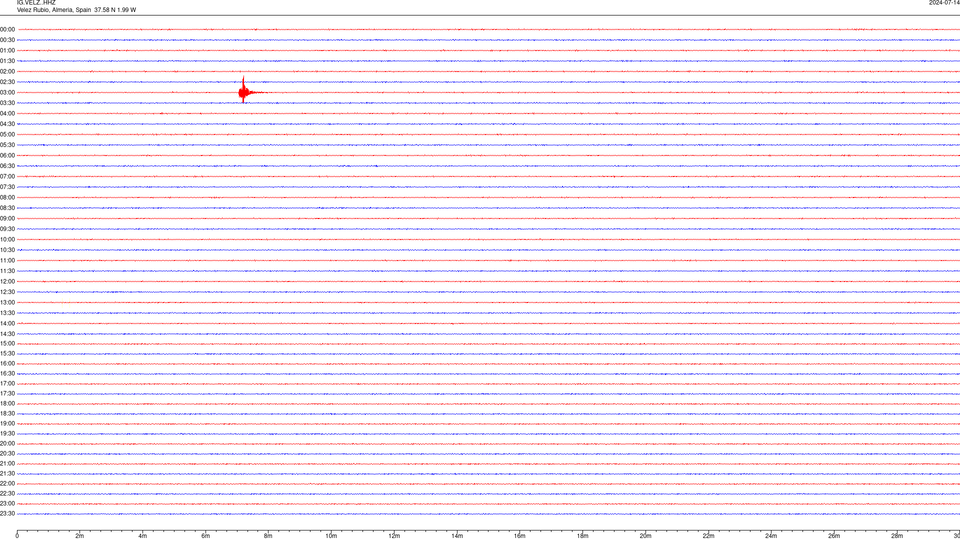Click the 18m mark on the minutes axis

coord(583,536)
